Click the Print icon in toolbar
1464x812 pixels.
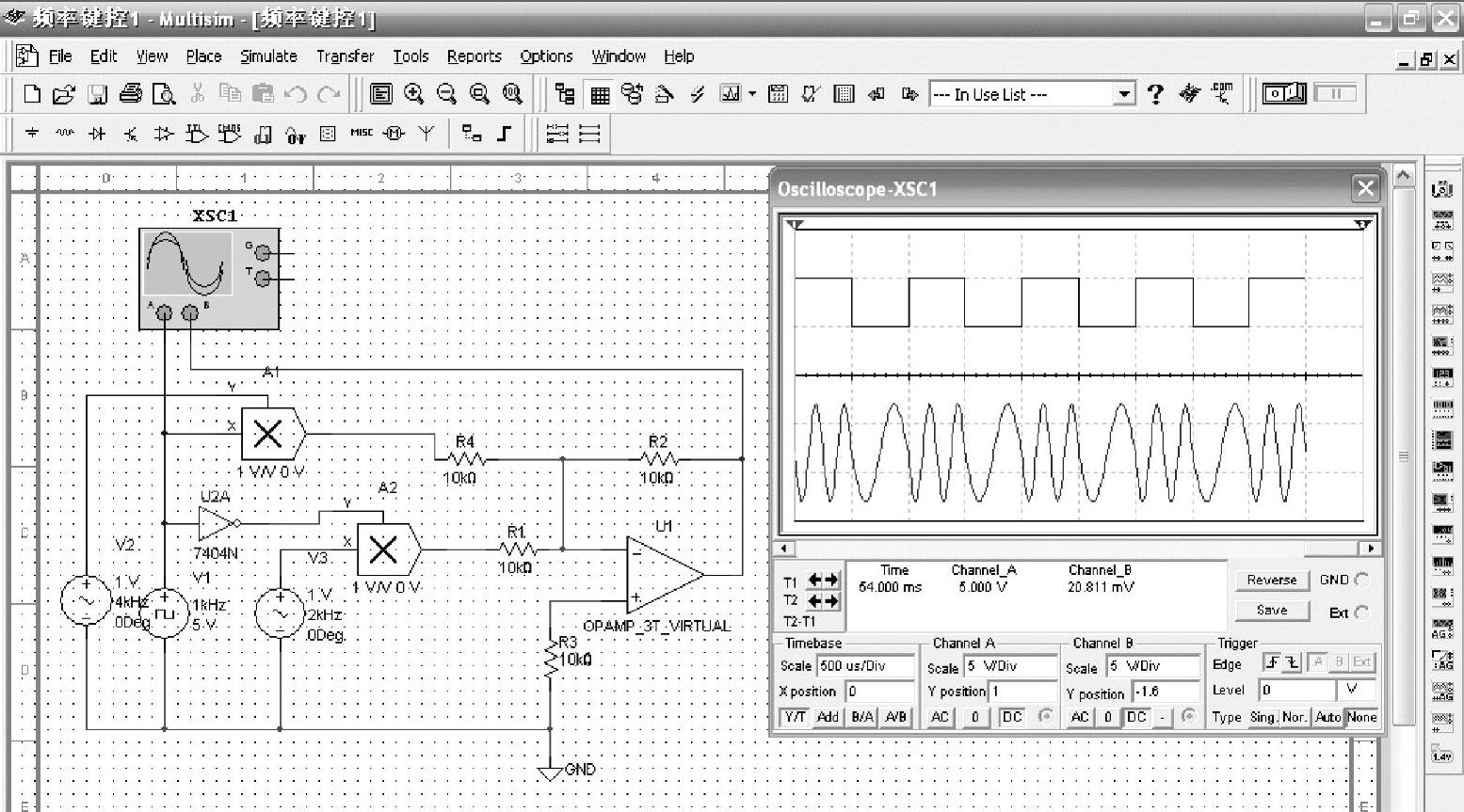[131, 93]
